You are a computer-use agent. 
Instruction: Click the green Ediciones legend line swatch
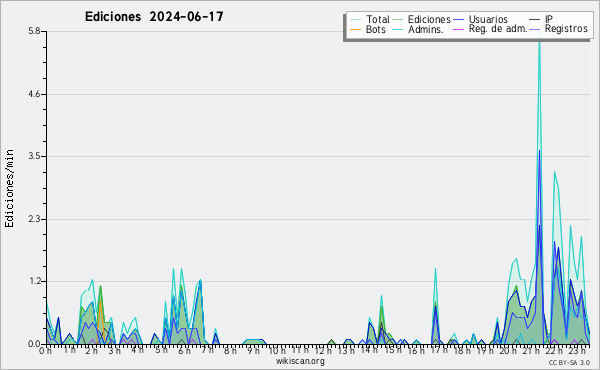coord(398,19)
